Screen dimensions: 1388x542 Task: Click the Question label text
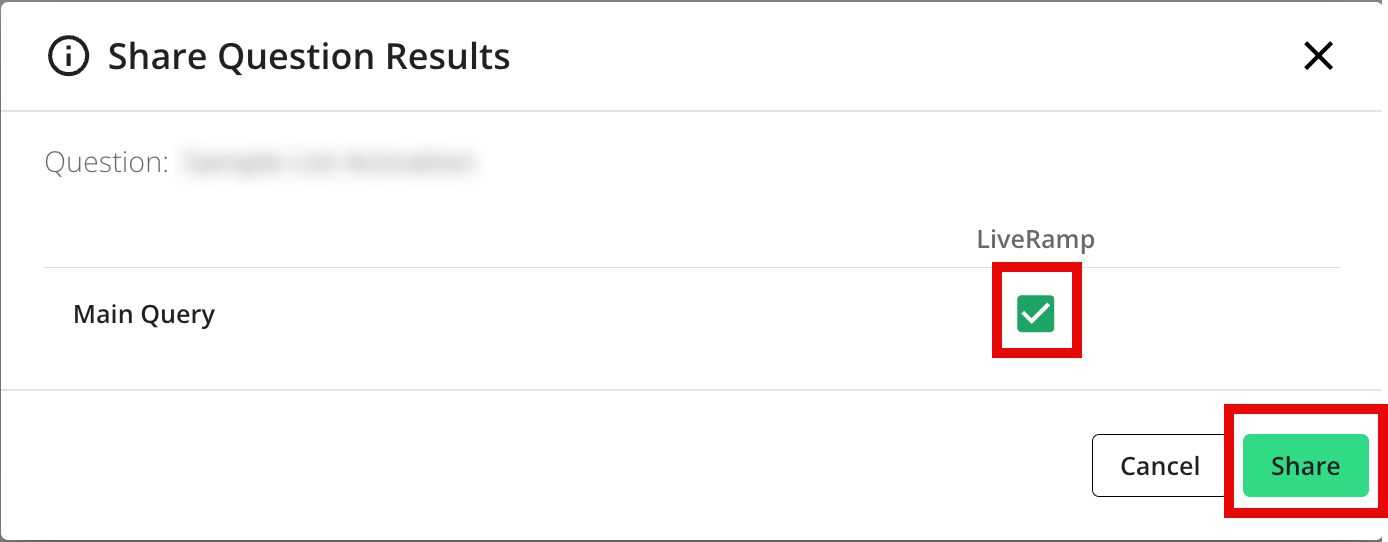point(106,162)
